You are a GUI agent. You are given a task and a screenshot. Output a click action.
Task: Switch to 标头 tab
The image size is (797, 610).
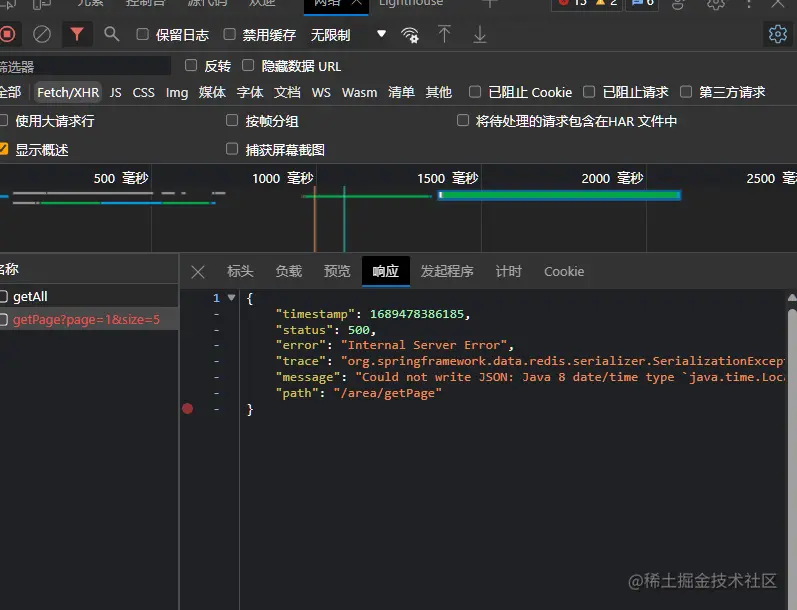pyautogui.click(x=240, y=271)
